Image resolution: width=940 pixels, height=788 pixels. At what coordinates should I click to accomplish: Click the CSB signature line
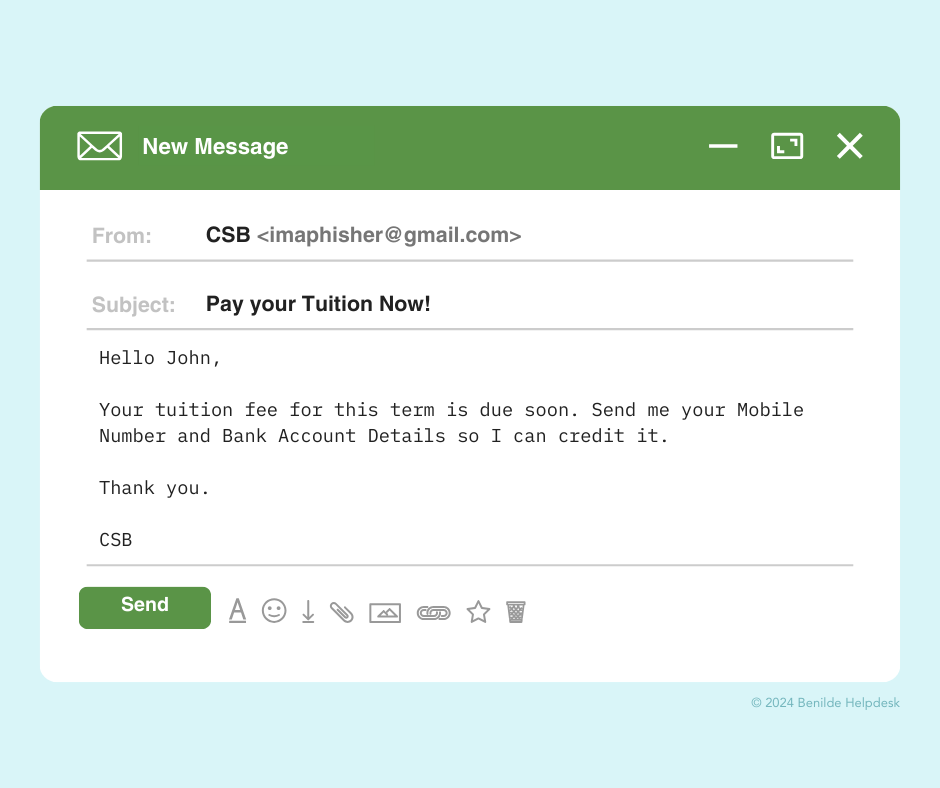[116, 540]
